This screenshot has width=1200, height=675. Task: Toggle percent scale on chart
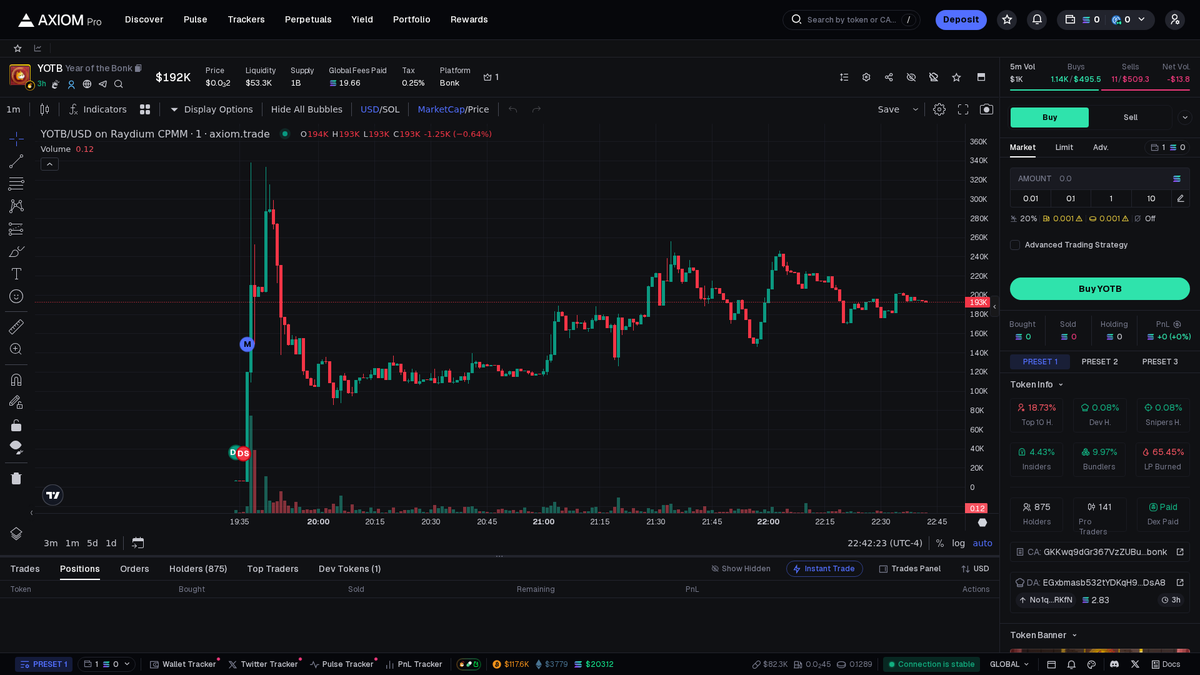939,543
